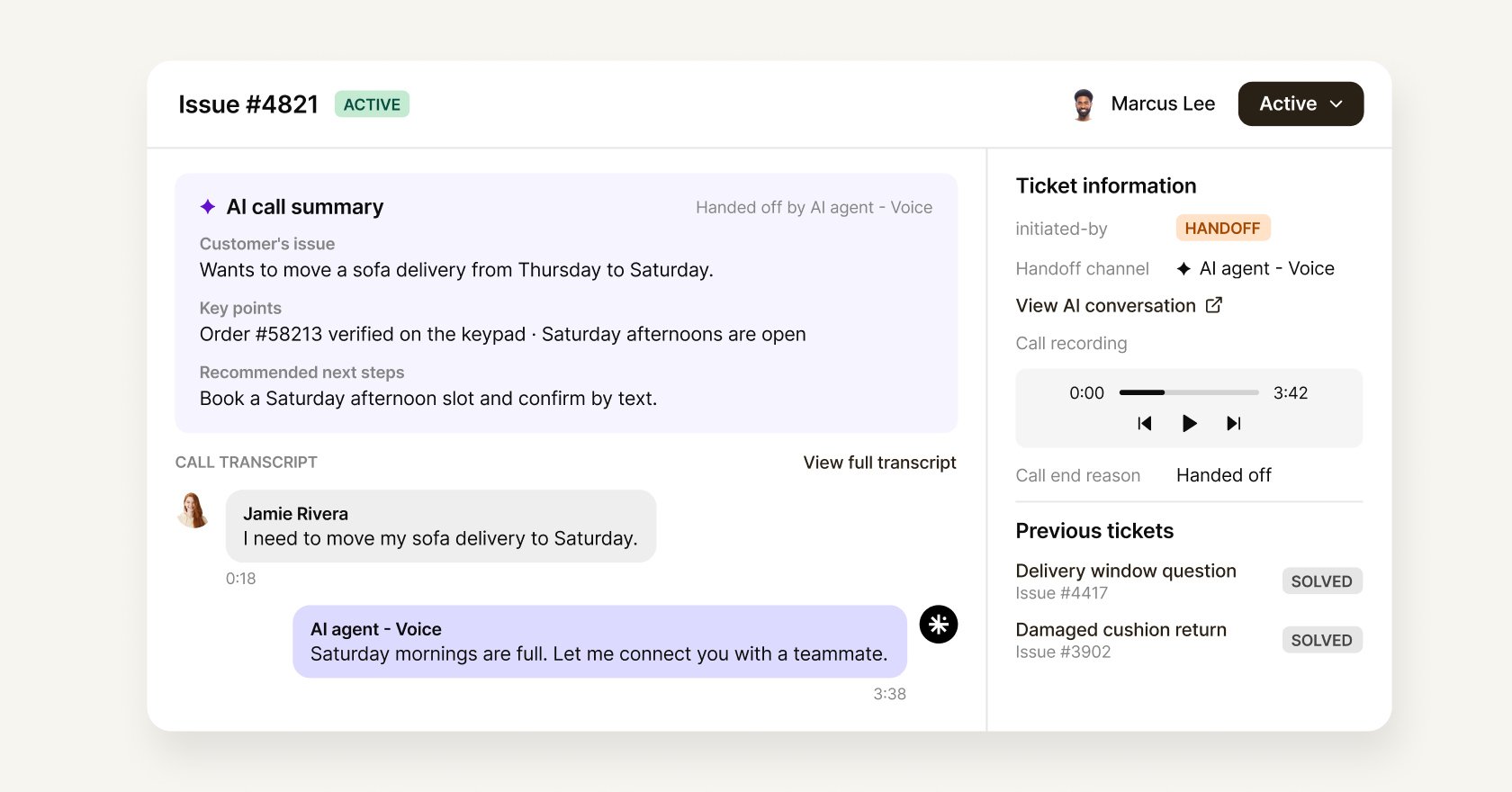Click the 3:38 transcript timestamp
1512x792 pixels.
[x=889, y=694]
